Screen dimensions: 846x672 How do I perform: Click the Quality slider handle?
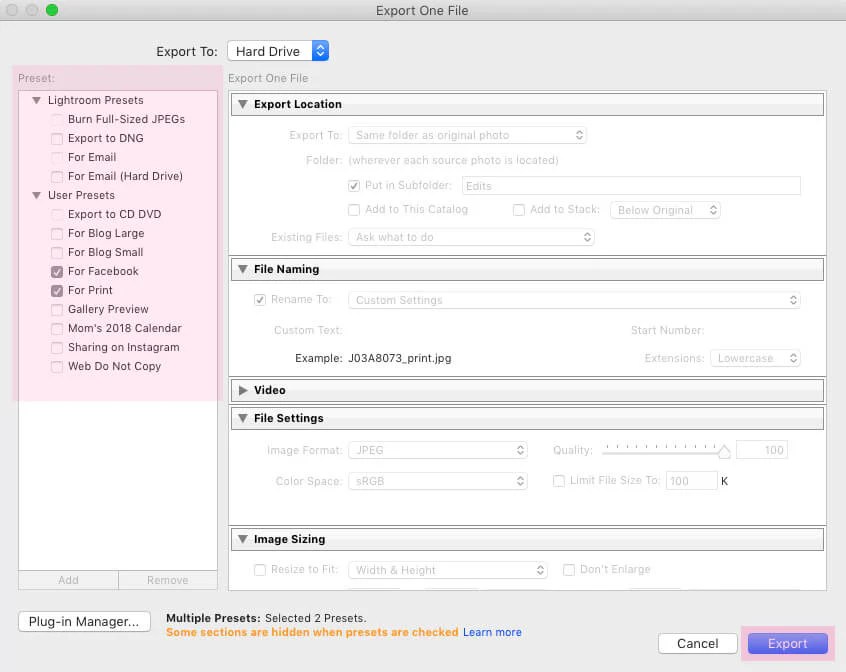pyautogui.click(x=724, y=452)
